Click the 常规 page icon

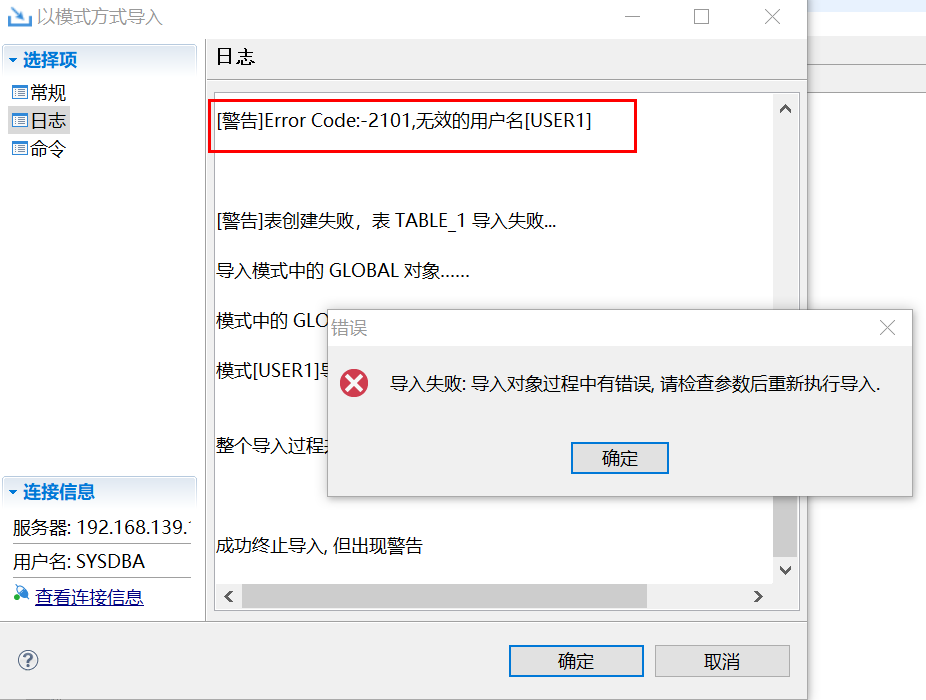19,93
